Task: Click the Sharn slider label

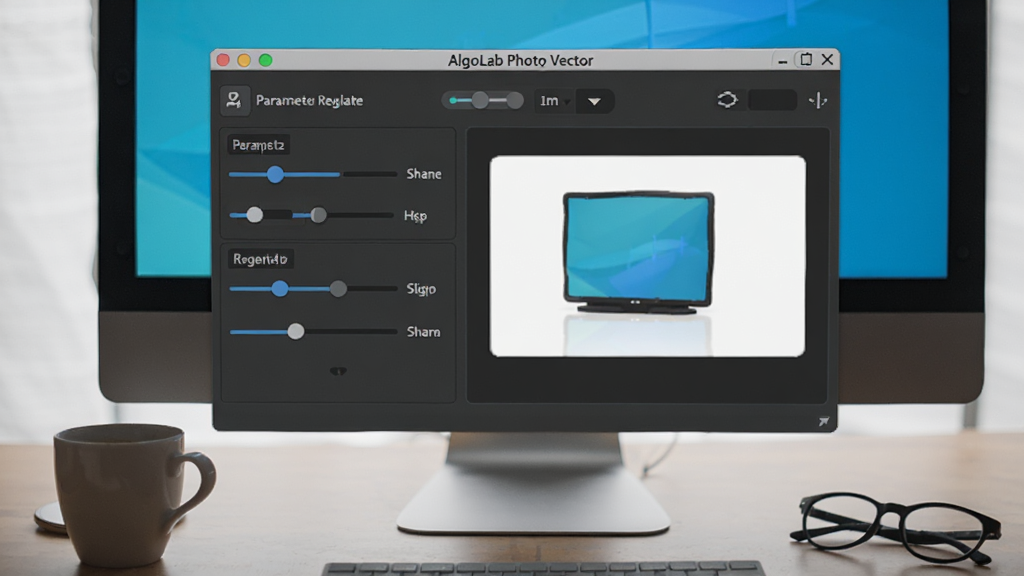Action: [423, 332]
